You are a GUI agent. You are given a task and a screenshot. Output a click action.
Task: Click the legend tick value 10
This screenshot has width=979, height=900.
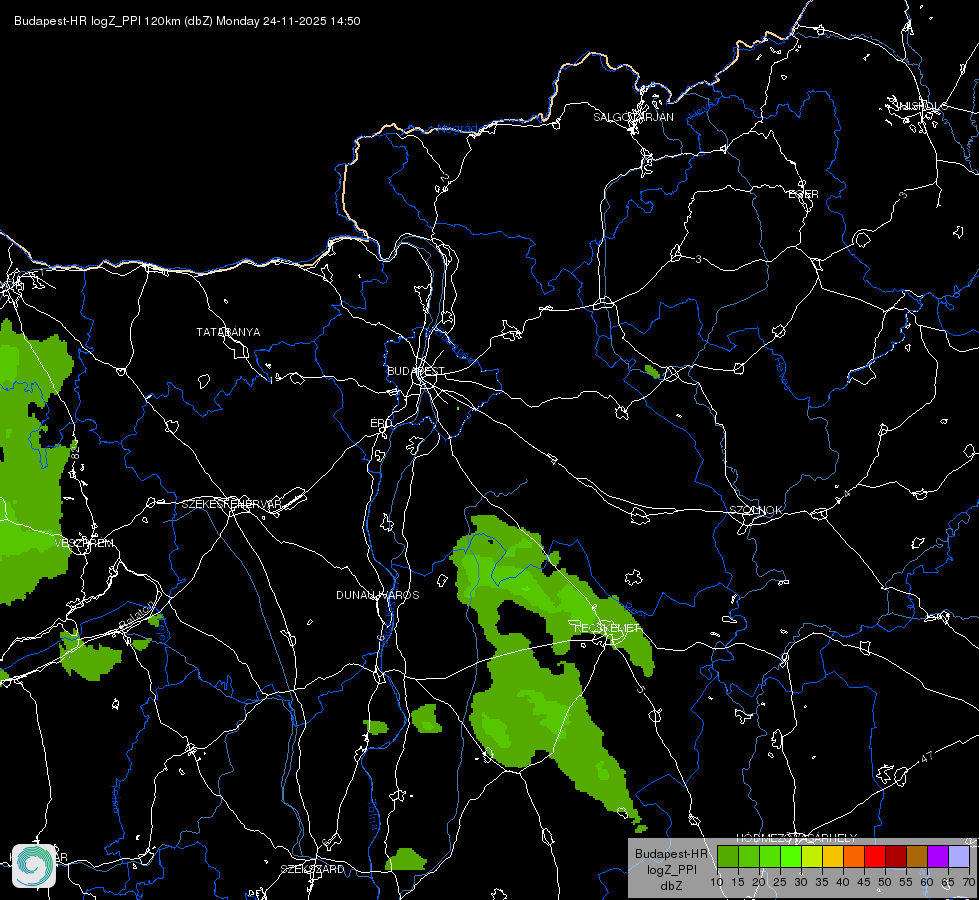[717, 882]
